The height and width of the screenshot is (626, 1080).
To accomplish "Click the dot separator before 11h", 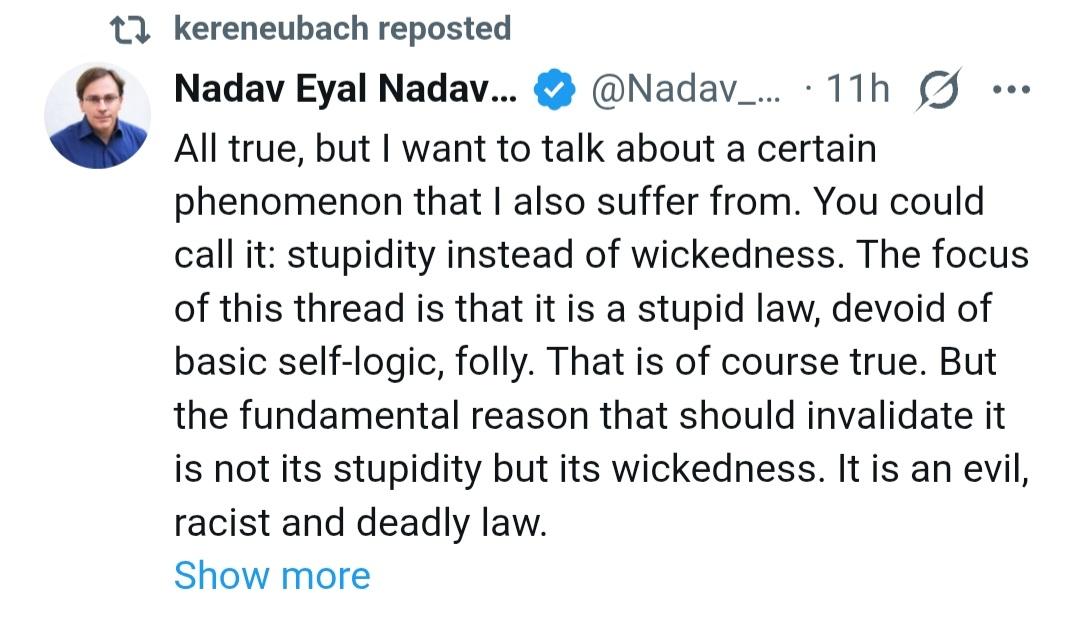I will tap(809, 91).
